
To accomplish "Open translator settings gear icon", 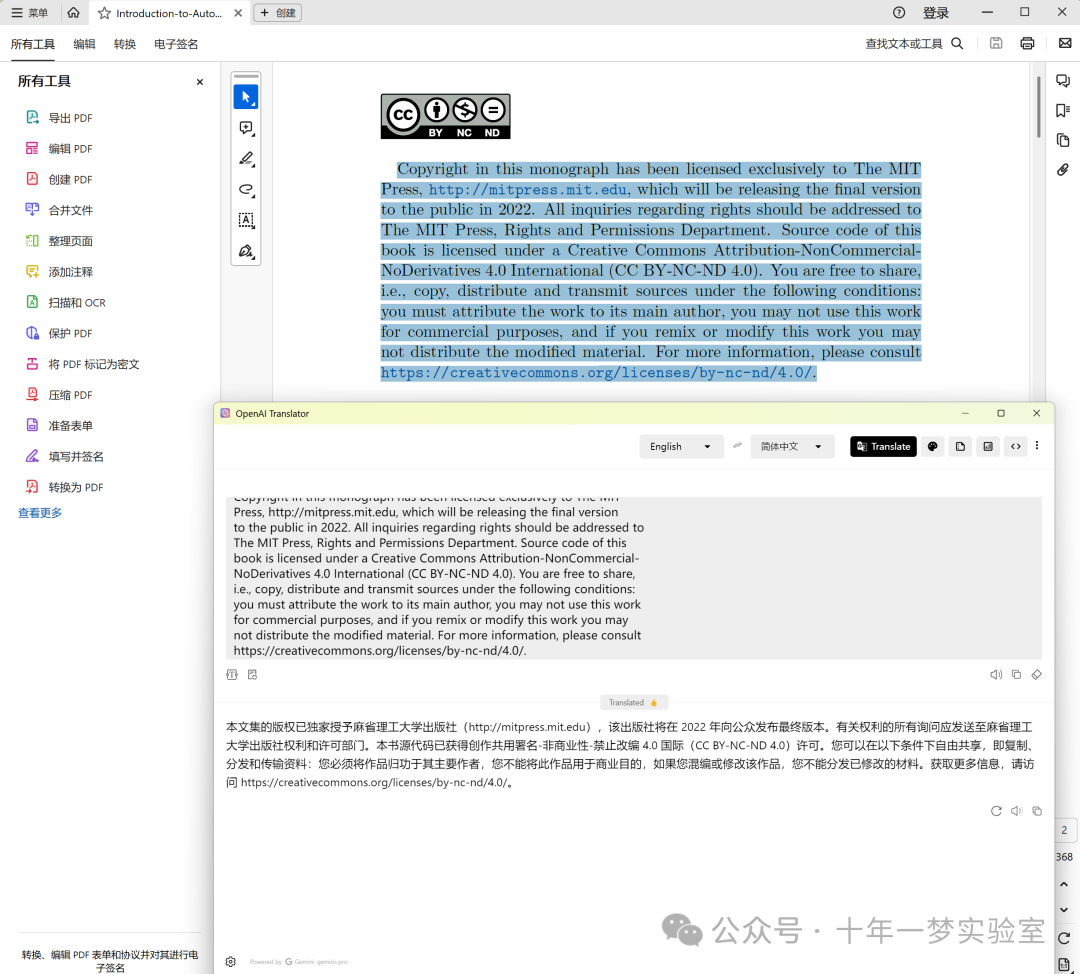I will click(x=231, y=962).
